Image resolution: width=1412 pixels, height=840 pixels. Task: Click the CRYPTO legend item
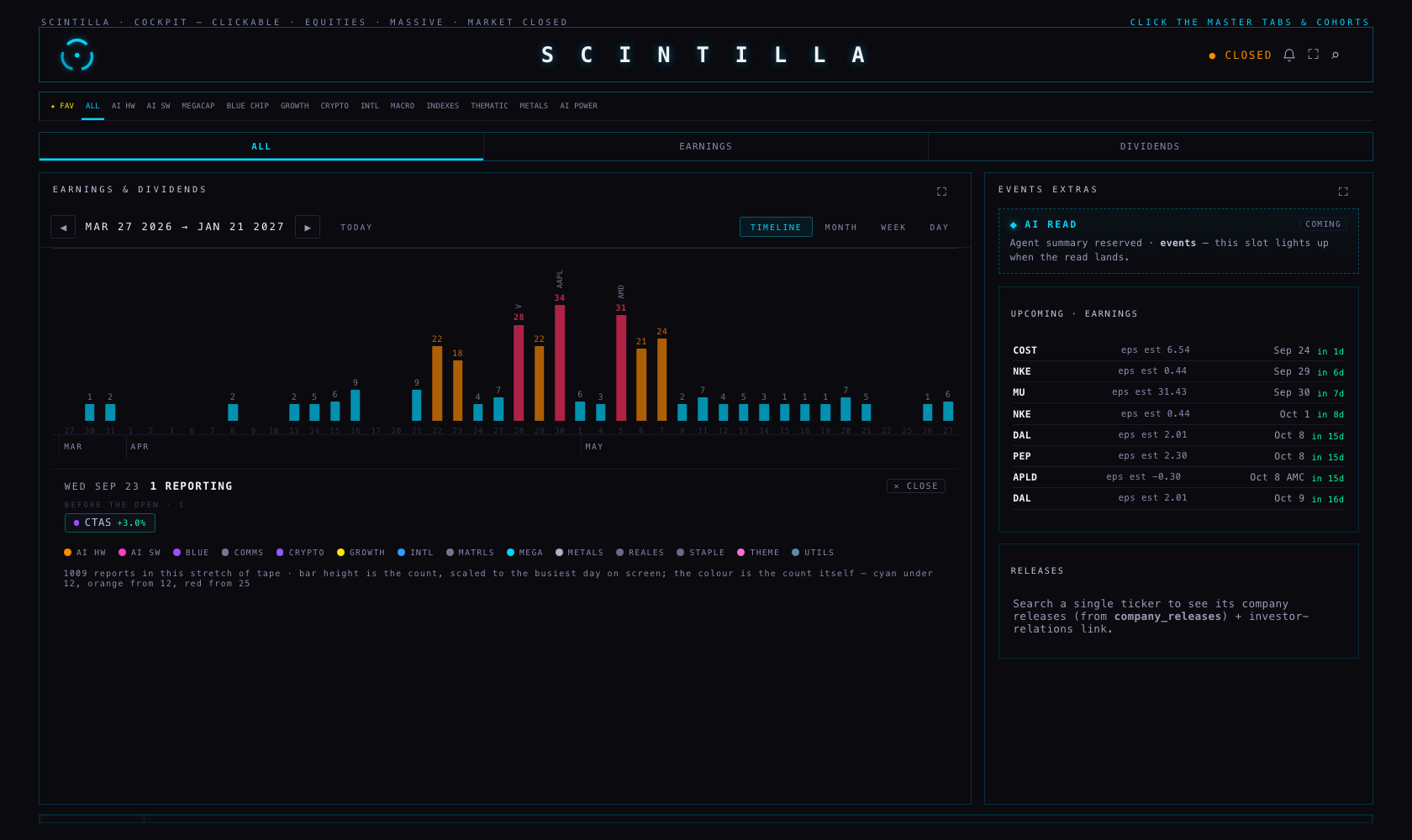tap(300, 553)
